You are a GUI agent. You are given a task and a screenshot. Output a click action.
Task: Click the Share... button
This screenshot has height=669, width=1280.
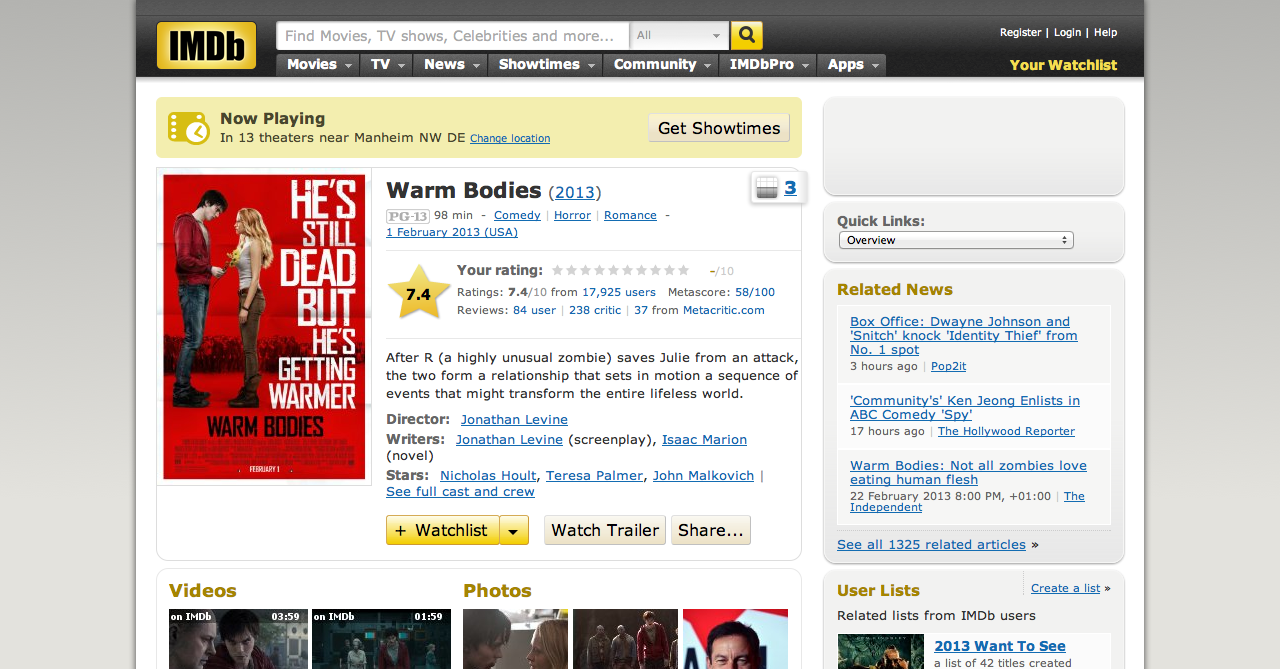pyautogui.click(x=711, y=530)
